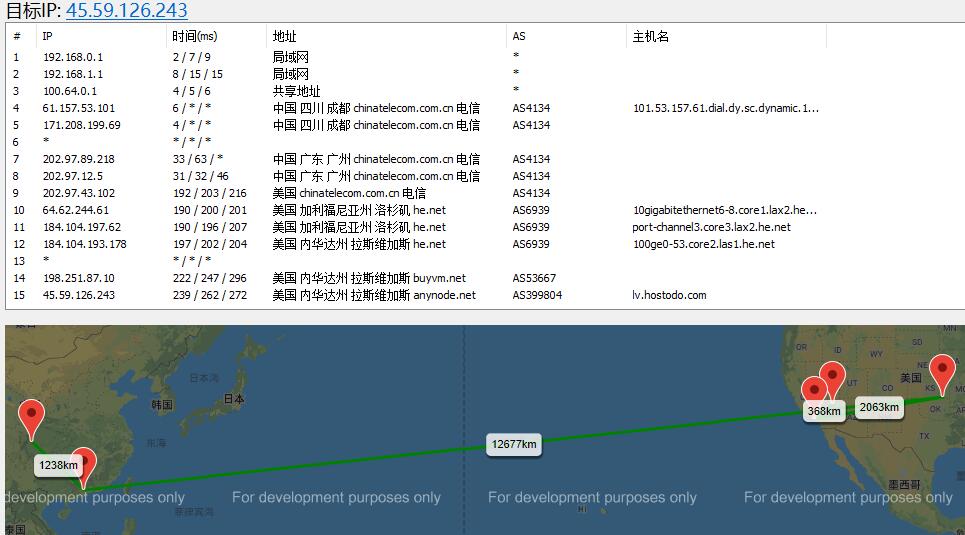Click the time value 190 / 200 / 201
The height and width of the screenshot is (535, 965).
point(210,210)
